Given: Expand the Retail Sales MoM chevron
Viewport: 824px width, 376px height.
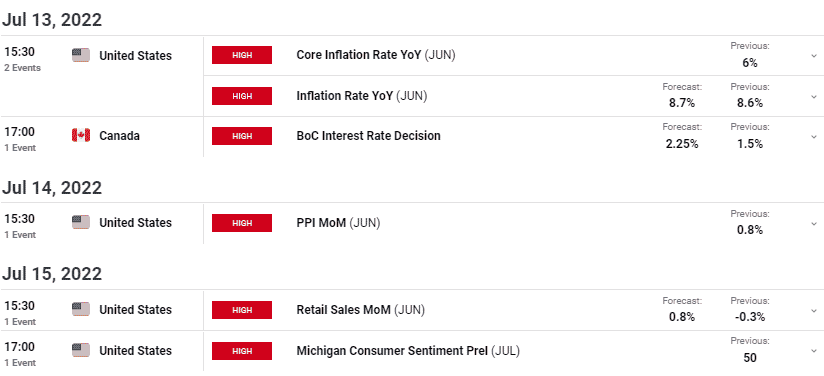Looking at the screenshot, I should click(x=814, y=311).
